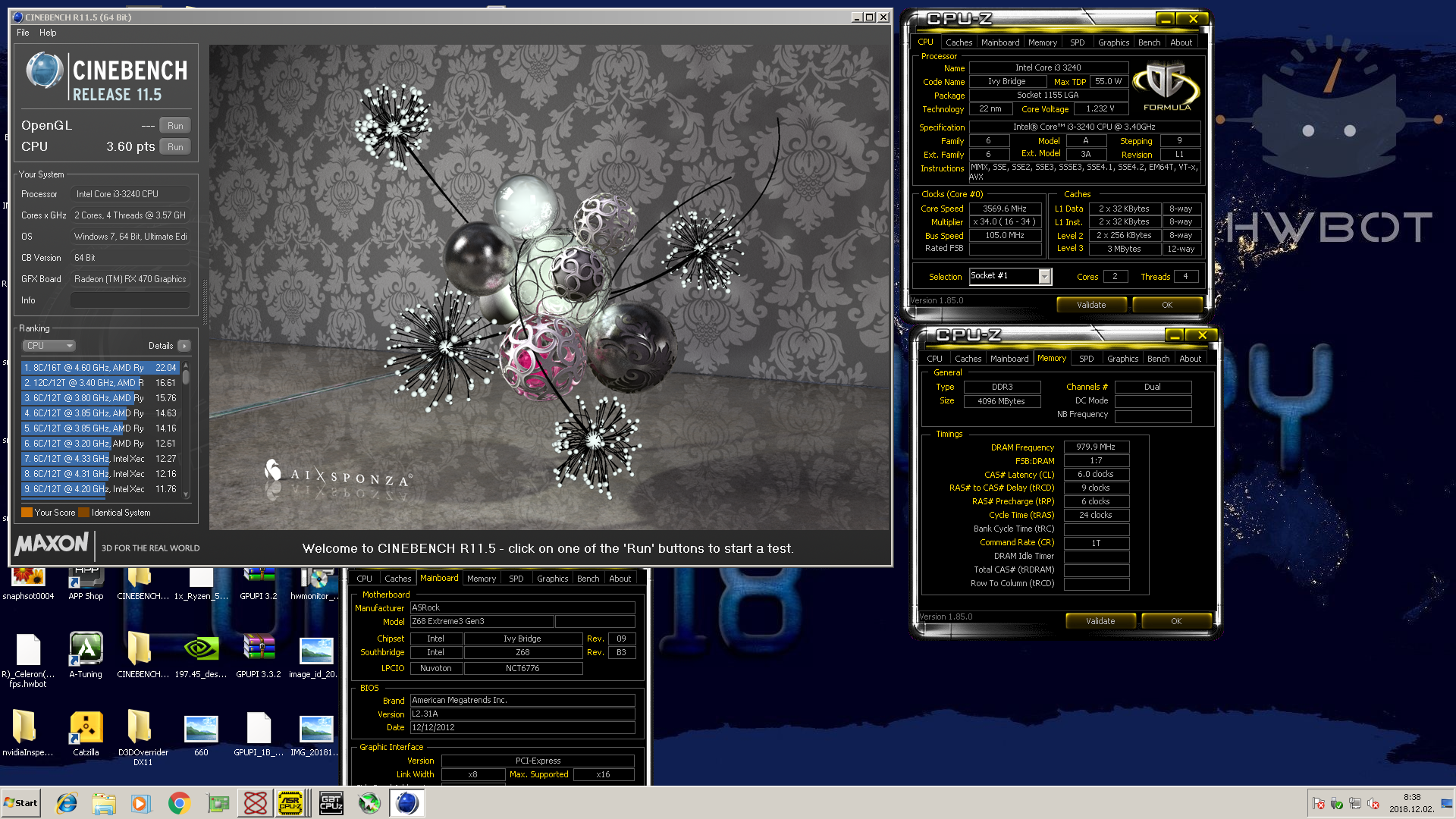Image resolution: width=1456 pixels, height=819 pixels.
Task: Select ranking row 1. 8C/16T @ 4.60 GHz
Action: 100,368
